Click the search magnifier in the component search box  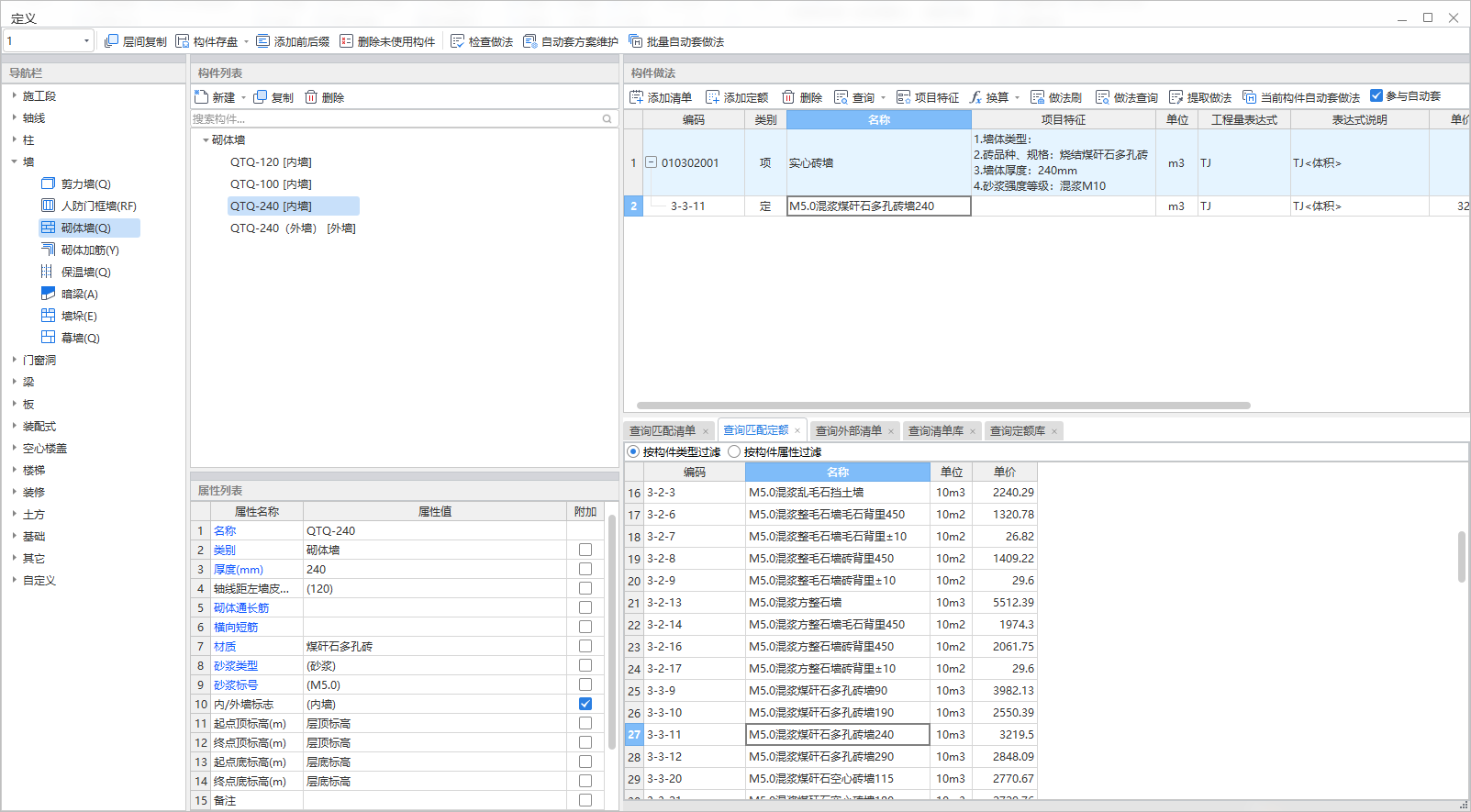607,119
